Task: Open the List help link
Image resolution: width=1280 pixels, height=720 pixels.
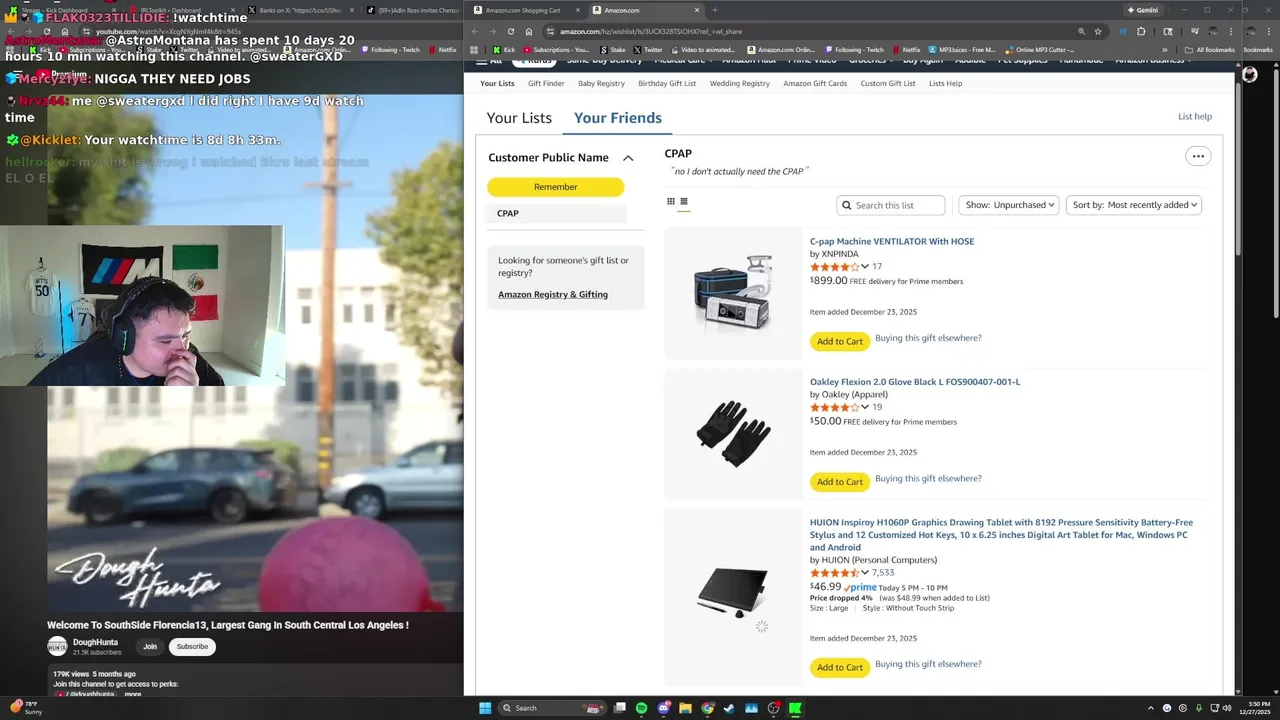Action: pos(1195,116)
